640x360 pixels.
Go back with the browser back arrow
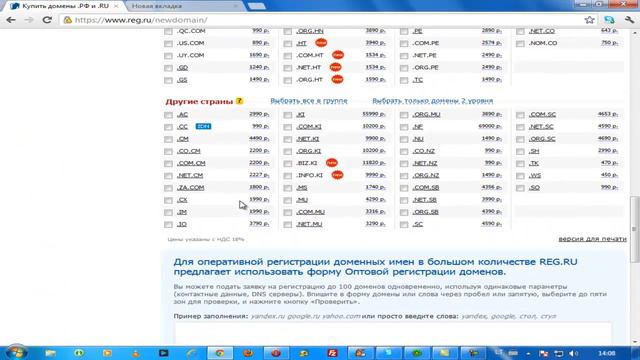pyautogui.click(x=11, y=20)
